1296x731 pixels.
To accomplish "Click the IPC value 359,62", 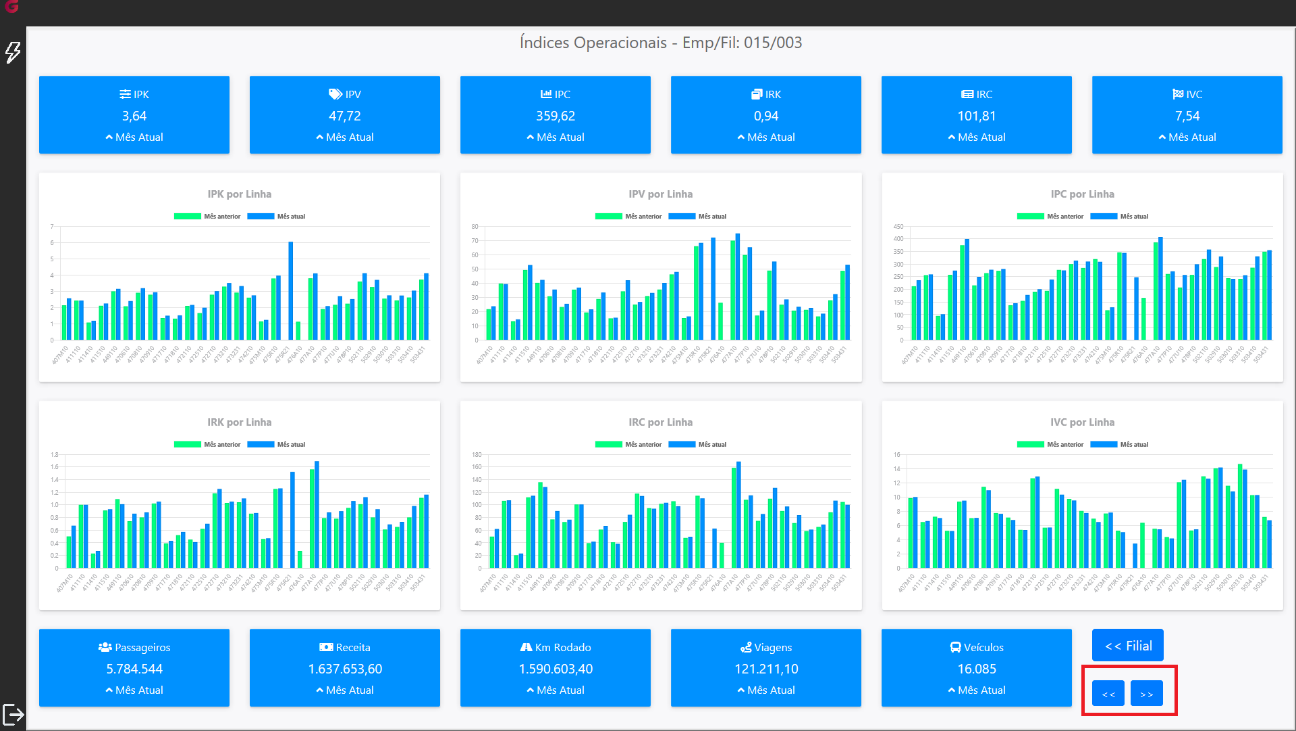I will click(555, 116).
